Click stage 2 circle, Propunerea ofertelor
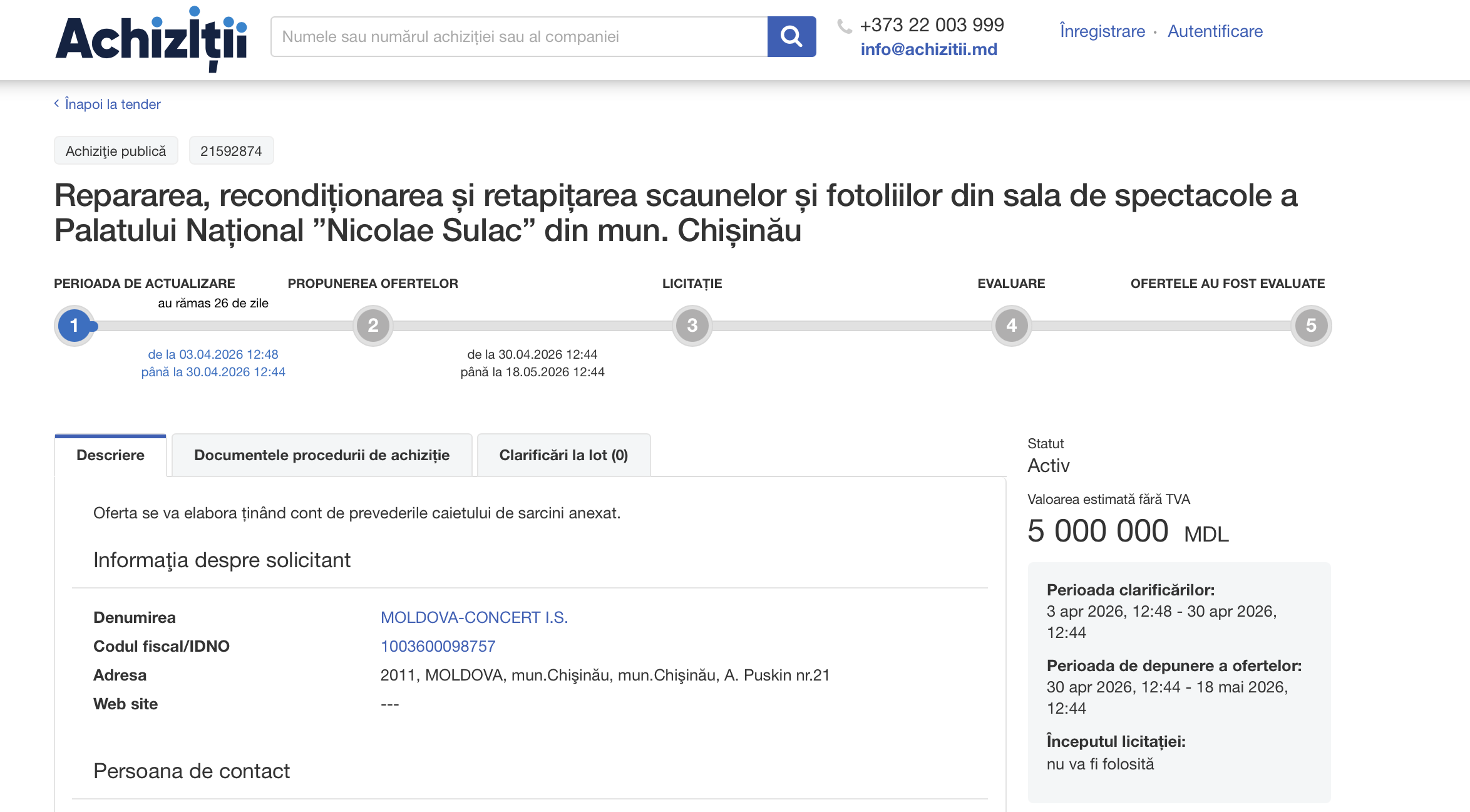1470x812 pixels. coord(373,326)
